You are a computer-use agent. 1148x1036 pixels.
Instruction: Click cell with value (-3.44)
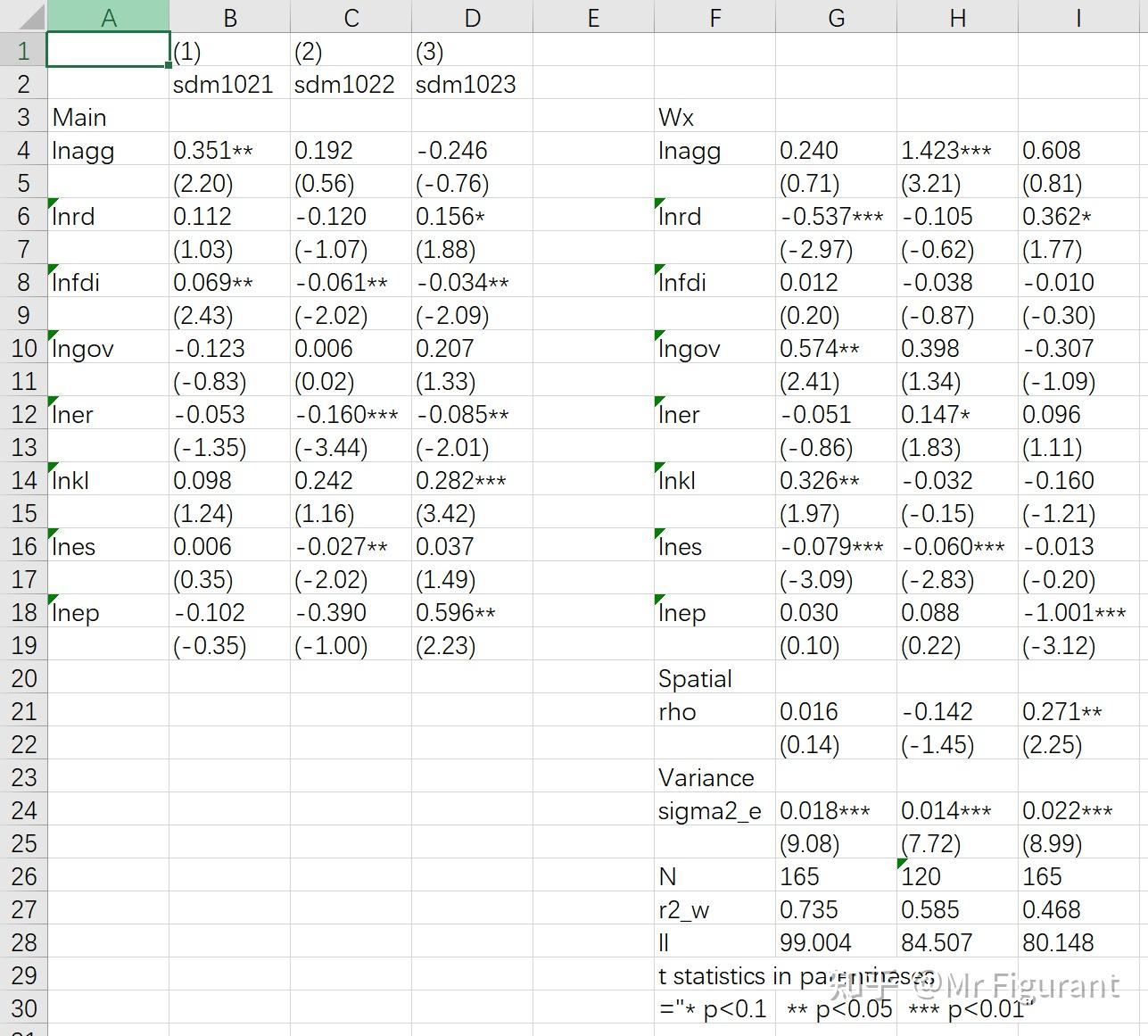[x=351, y=446]
